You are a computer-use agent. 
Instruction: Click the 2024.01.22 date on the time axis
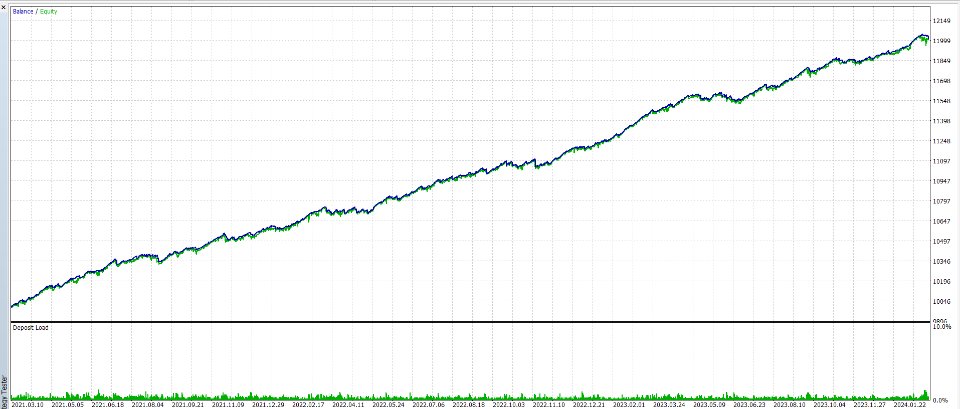click(910, 405)
